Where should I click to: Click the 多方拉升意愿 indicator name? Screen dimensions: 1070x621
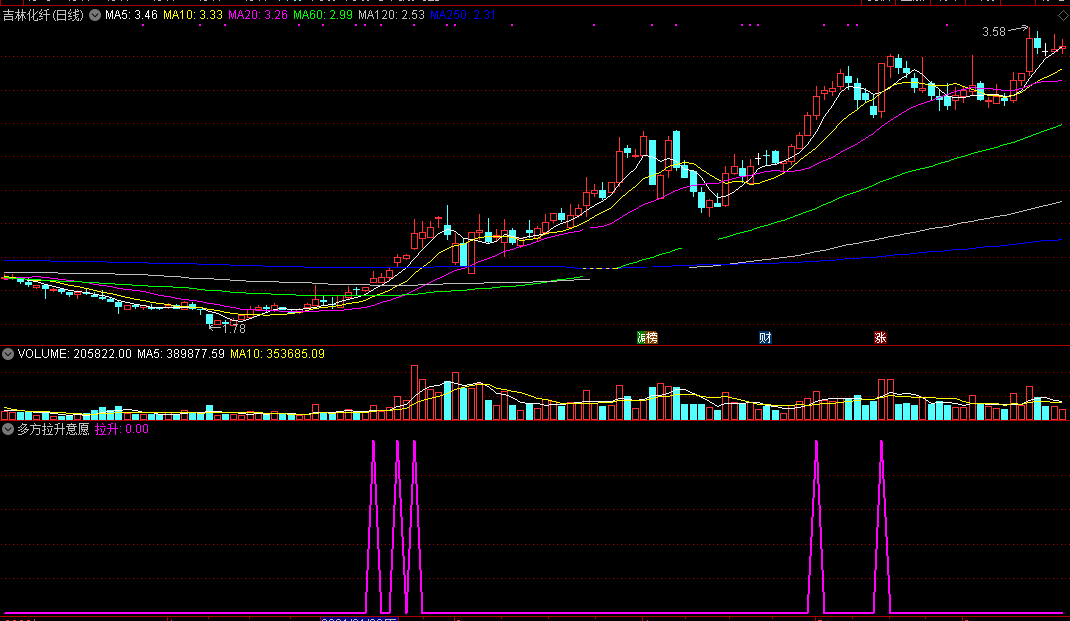(x=53, y=429)
